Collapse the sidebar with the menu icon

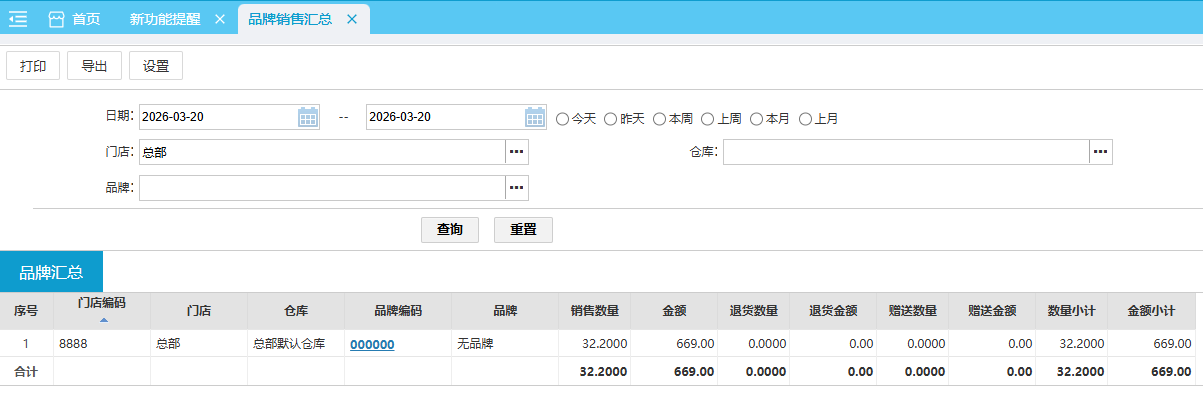click(18, 19)
